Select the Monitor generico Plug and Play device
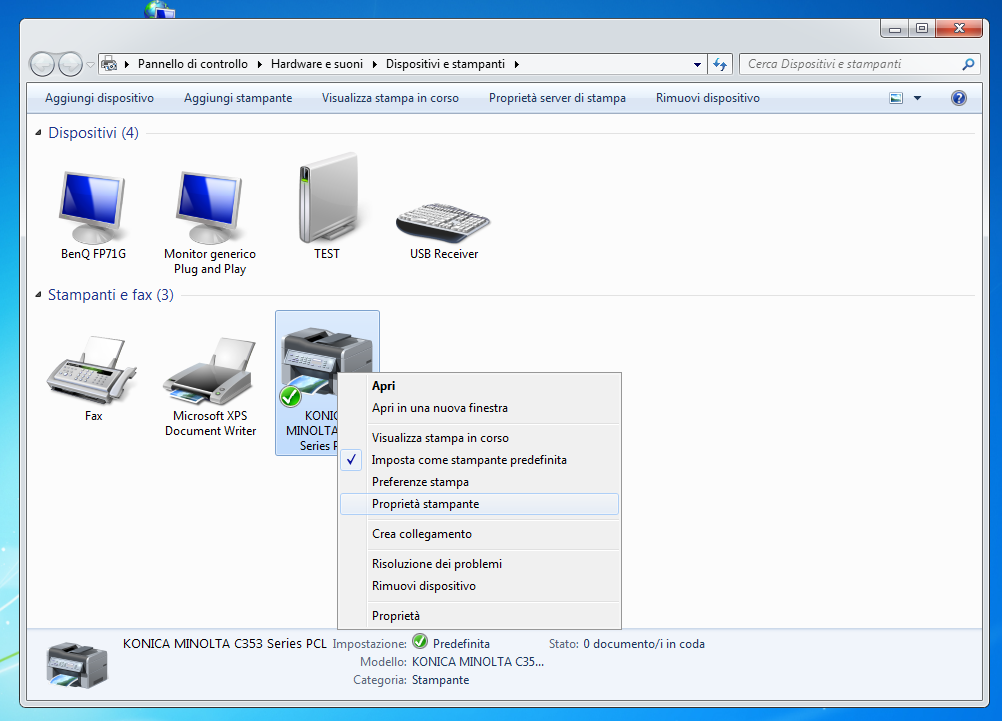Screen dimensions: 1002x721 (x=210, y=208)
